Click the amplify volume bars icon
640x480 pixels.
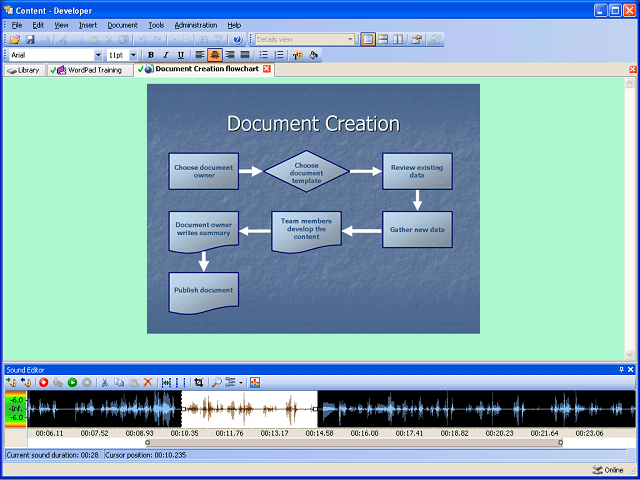(255, 382)
